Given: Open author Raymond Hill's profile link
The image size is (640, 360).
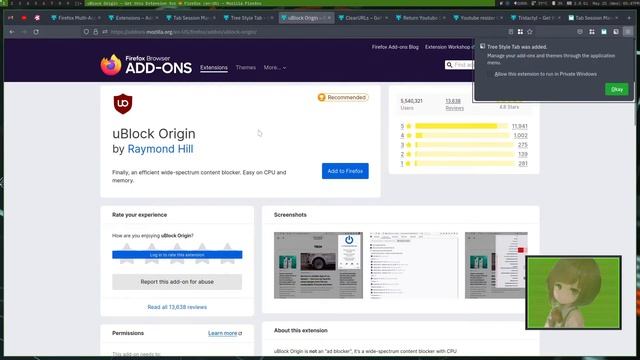Looking at the screenshot, I should tap(160, 149).
